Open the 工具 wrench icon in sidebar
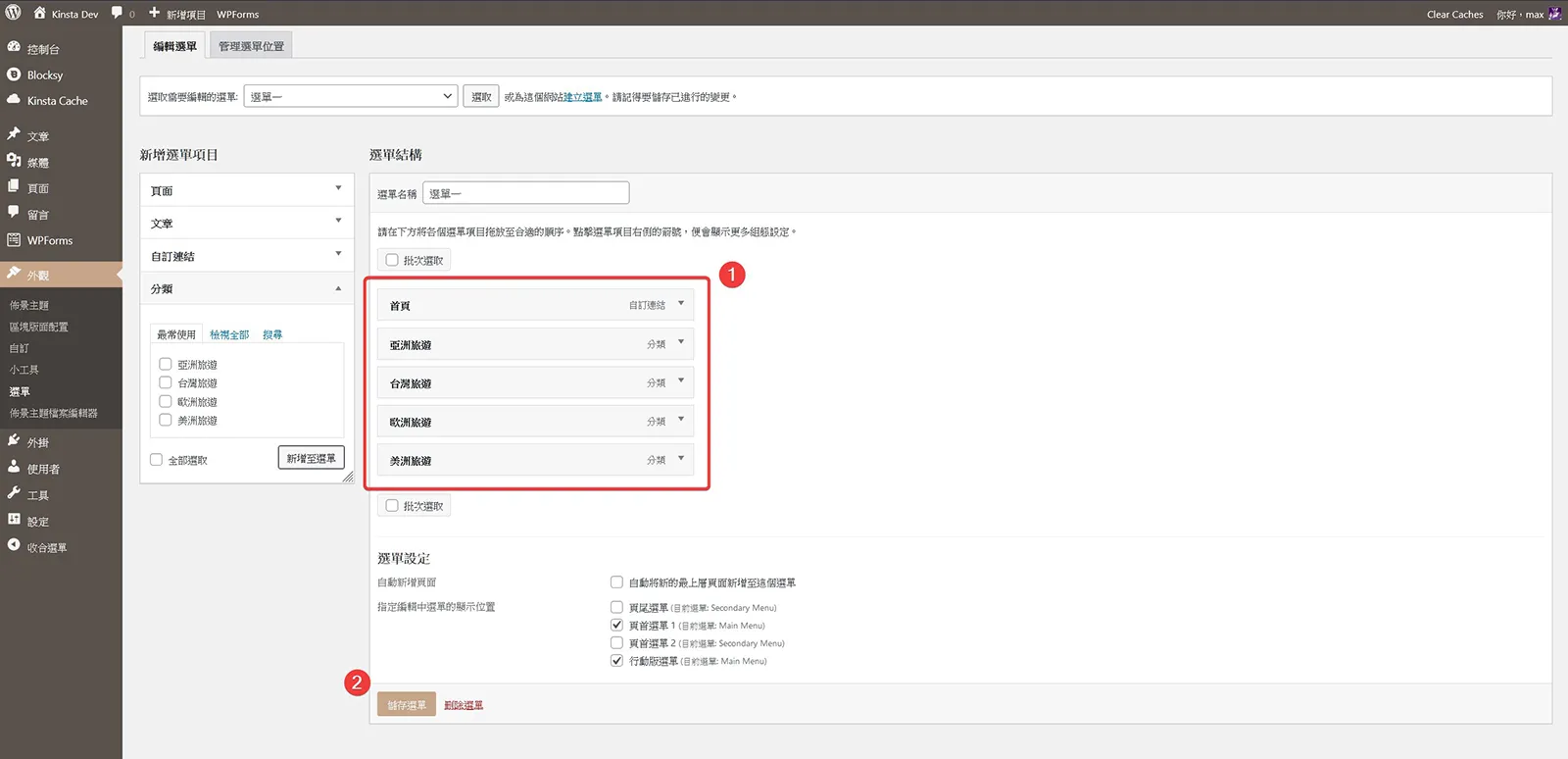Image resolution: width=1568 pixels, height=759 pixels. tap(14, 493)
